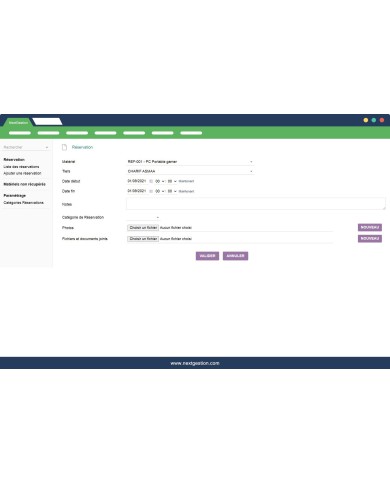Image resolution: width=390 pixels, height=484 pixels.
Task: Open the Matériel dropdown
Action: pyautogui.click(x=190, y=162)
